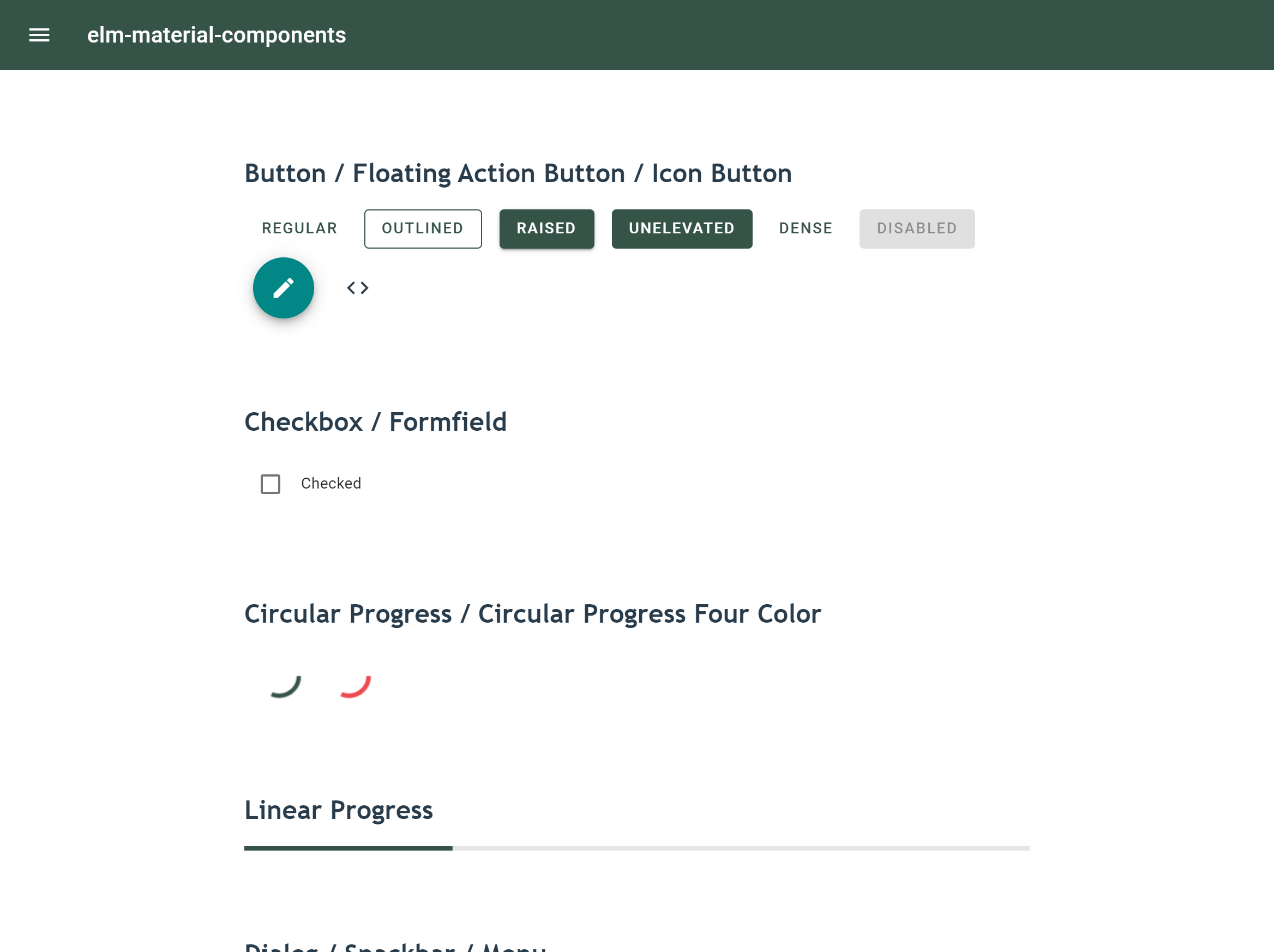
Task: Click the Circular Progress section heading
Action: coord(533,614)
